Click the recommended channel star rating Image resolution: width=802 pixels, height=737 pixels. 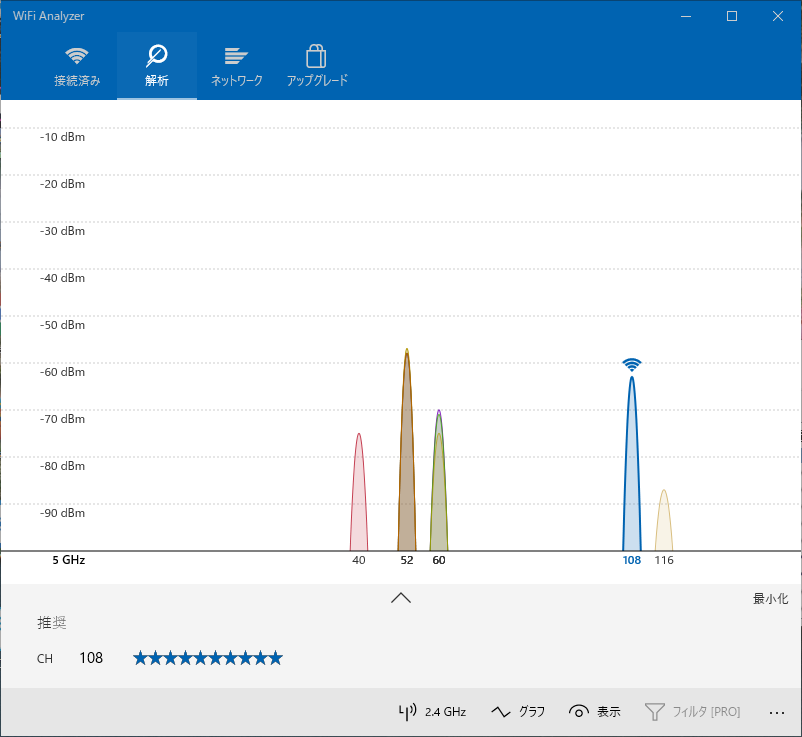coord(208,658)
